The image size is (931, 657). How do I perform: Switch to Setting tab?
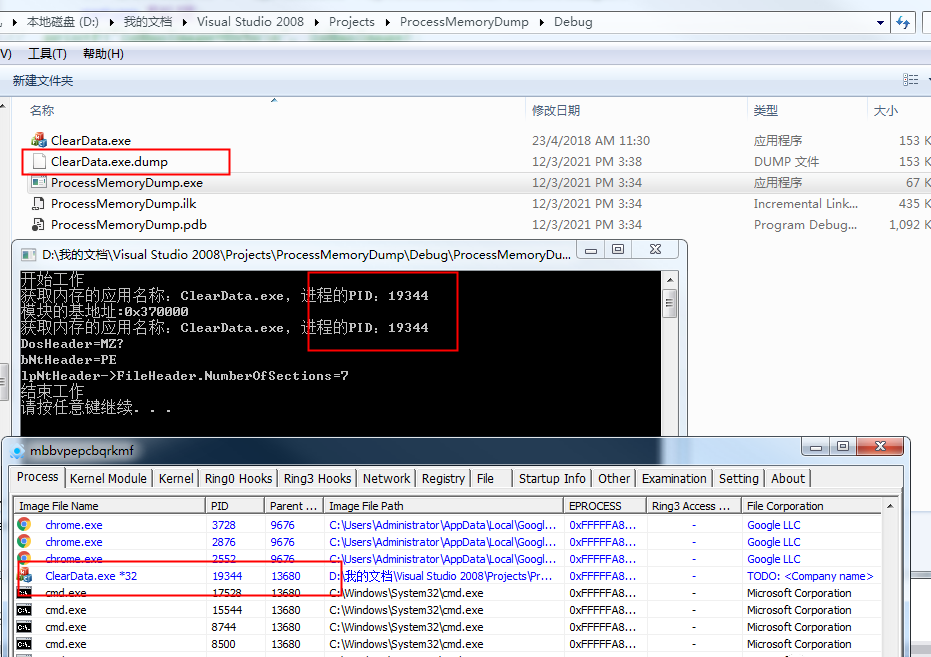click(739, 478)
